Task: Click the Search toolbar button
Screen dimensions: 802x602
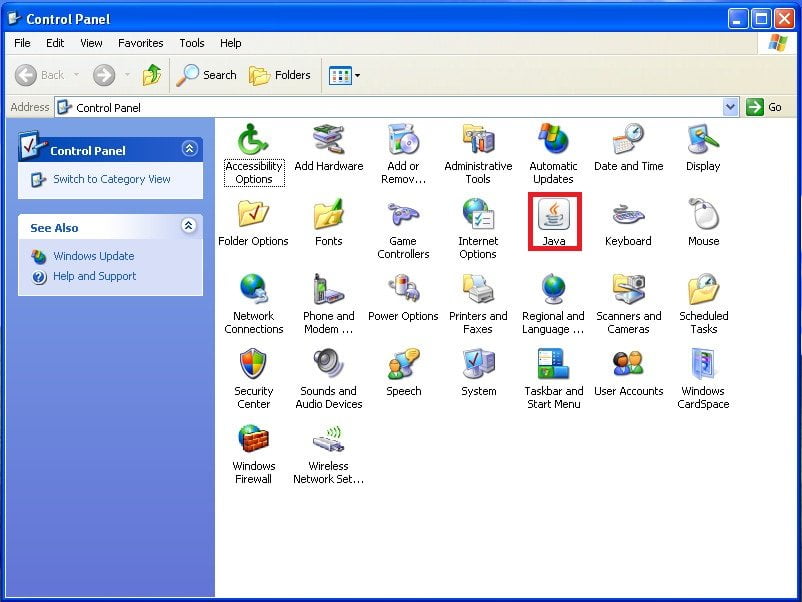Action: 207,75
